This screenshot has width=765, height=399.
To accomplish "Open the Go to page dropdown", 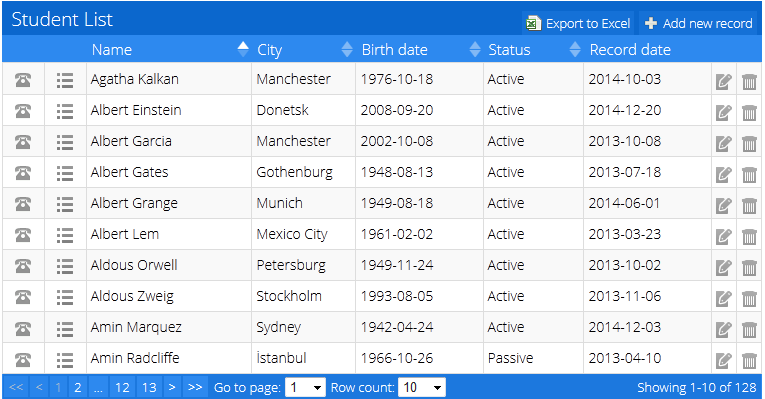I will pyautogui.click(x=305, y=388).
